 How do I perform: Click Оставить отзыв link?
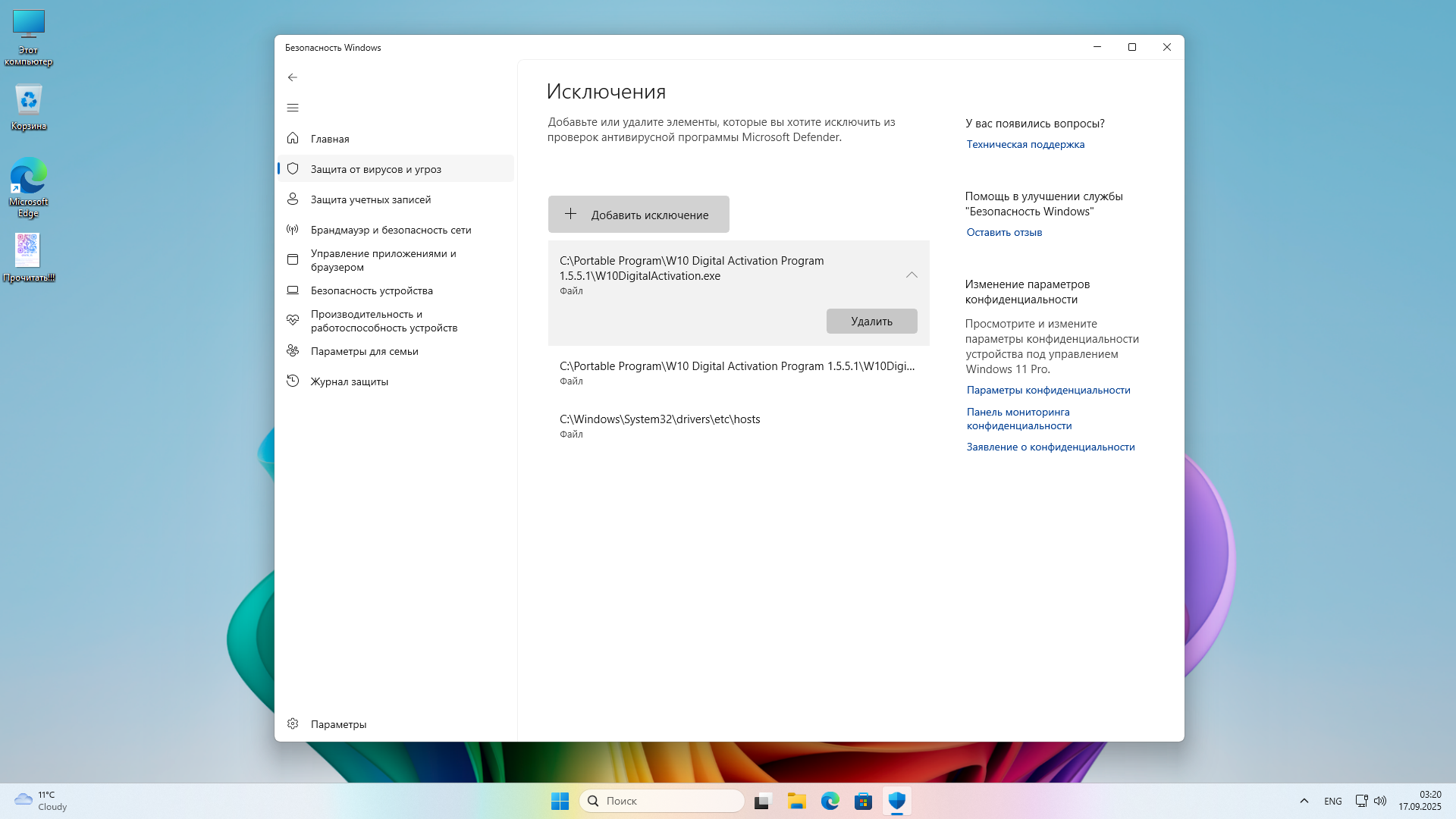point(1004,232)
